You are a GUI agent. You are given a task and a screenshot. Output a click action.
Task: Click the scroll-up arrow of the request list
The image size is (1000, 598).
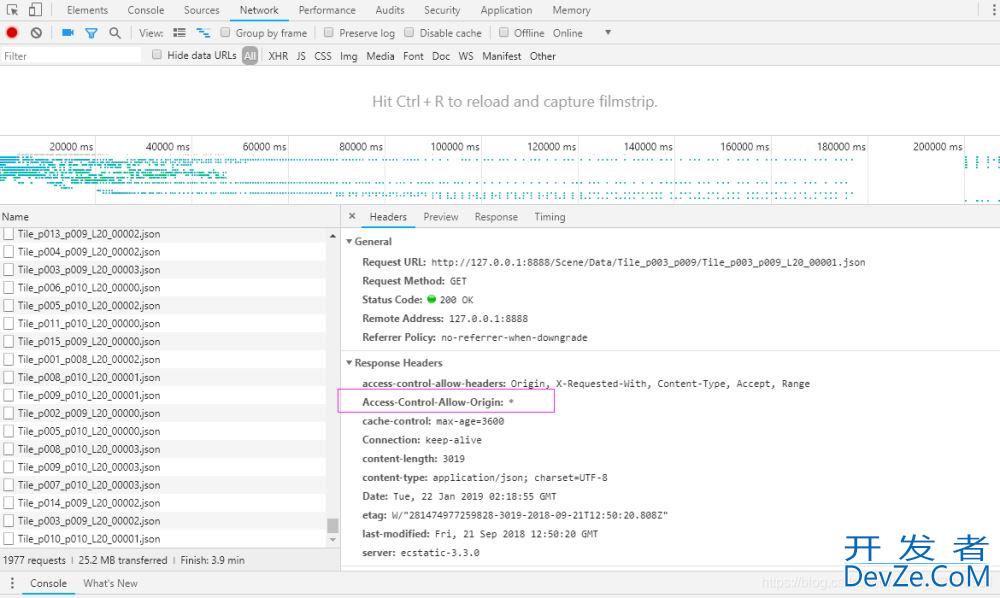[332, 236]
